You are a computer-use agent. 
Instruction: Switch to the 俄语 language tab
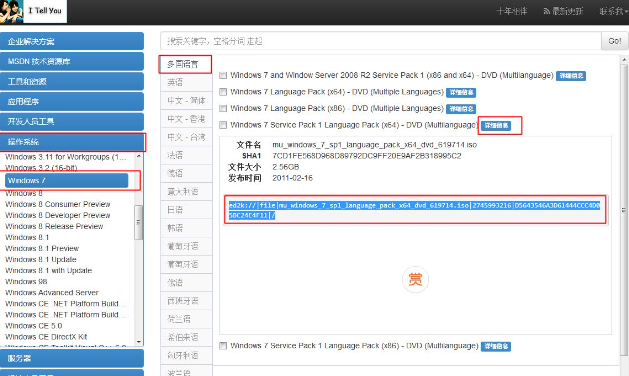[x=187, y=283]
